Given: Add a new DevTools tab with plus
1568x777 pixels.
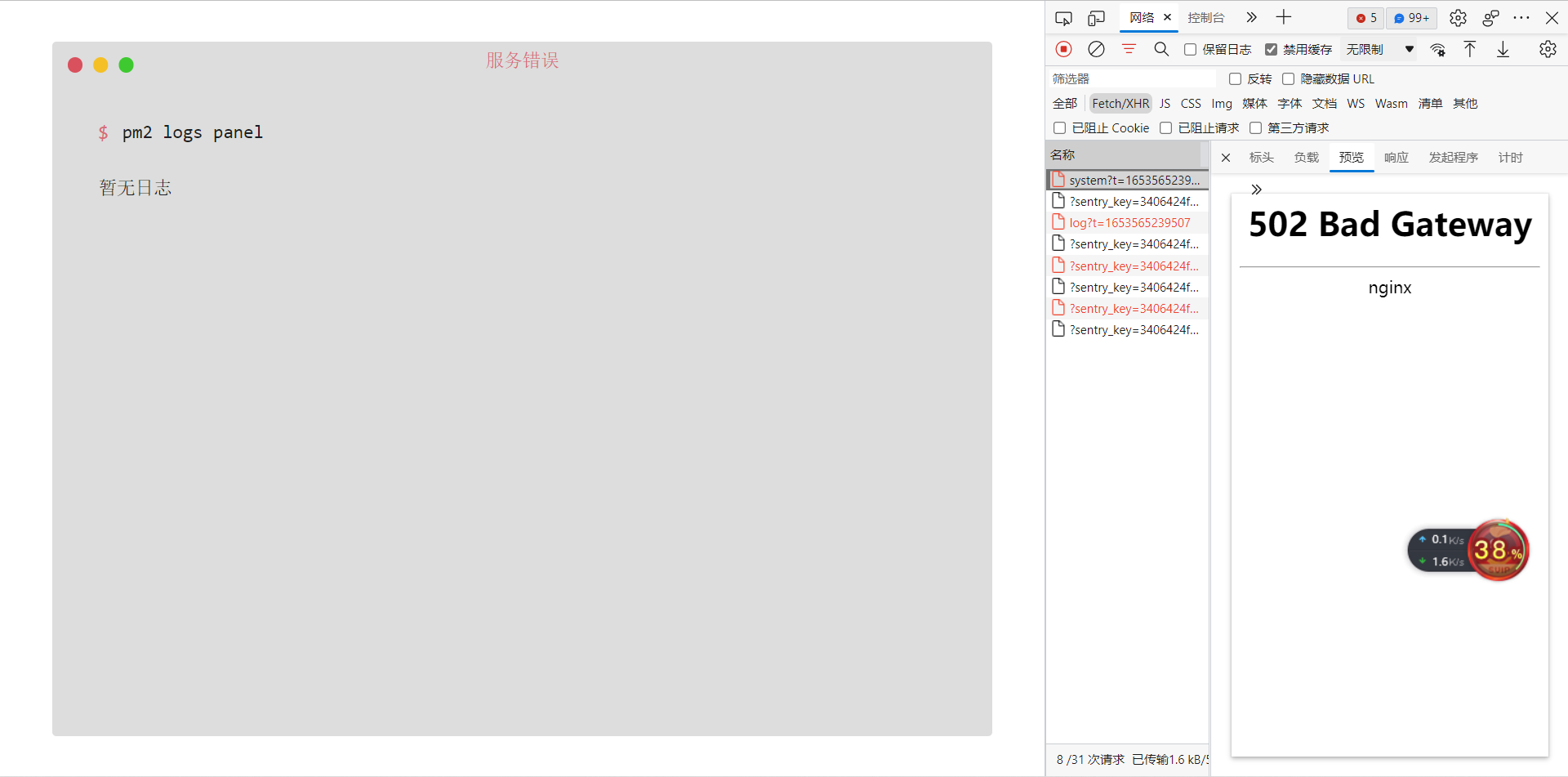Looking at the screenshot, I should [1284, 17].
